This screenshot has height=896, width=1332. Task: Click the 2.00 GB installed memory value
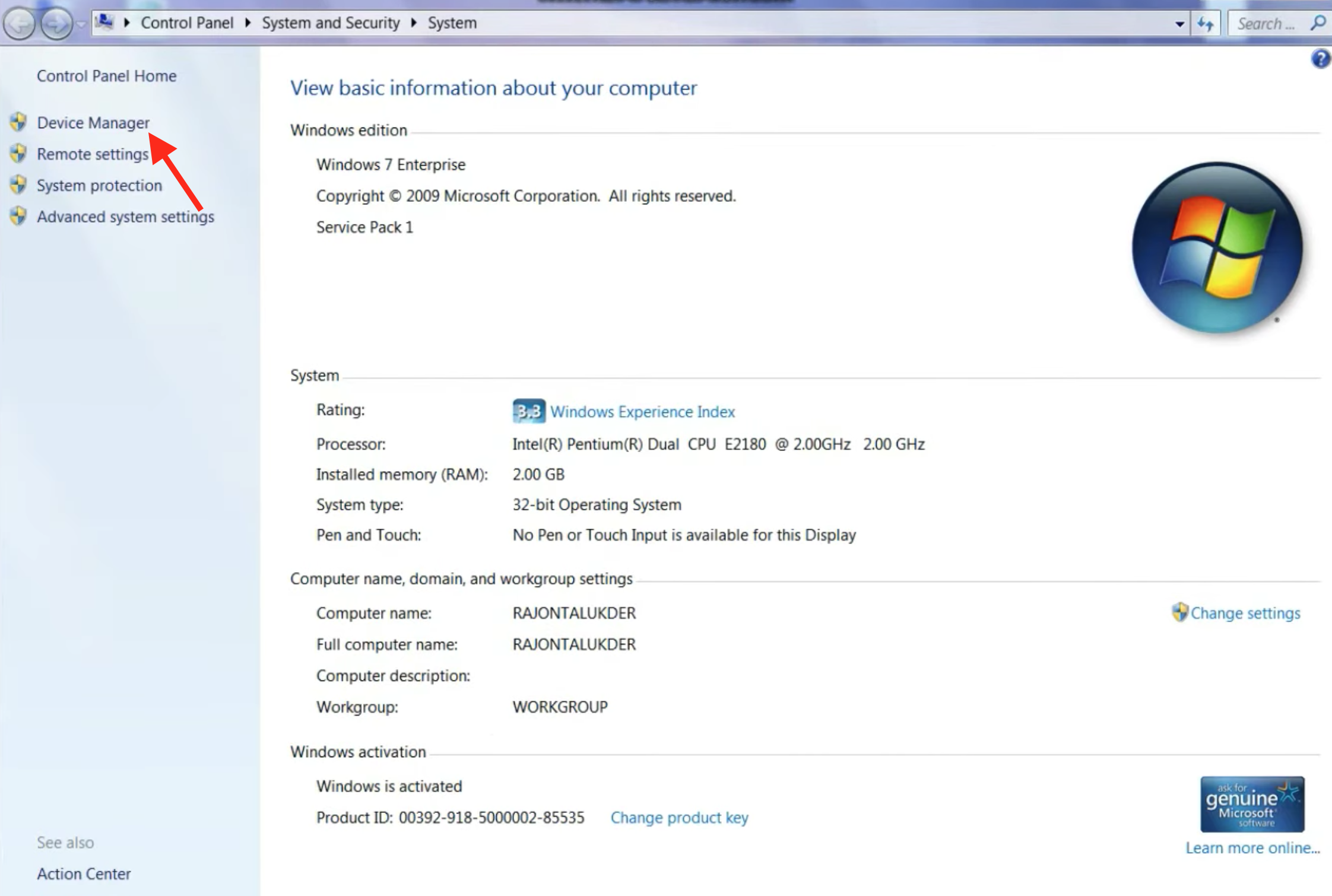pyautogui.click(x=538, y=475)
